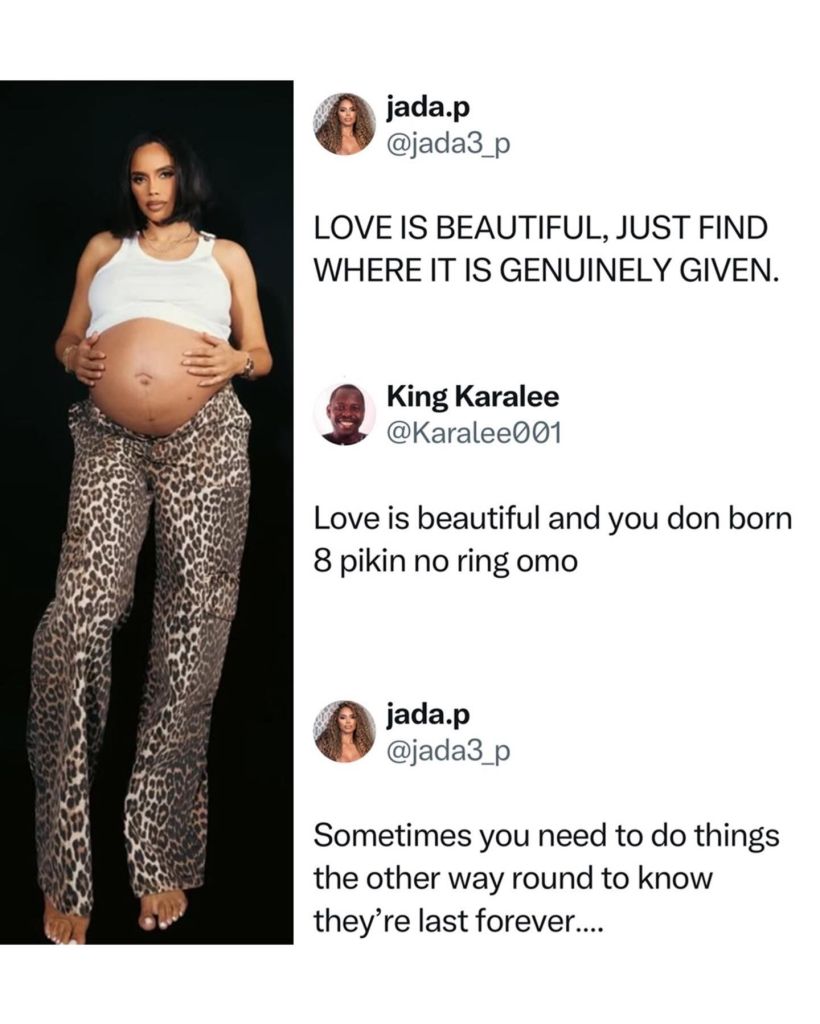Select the '8 pikin no ring omo' reply text
820x1024 pixels.
(x=446, y=561)
